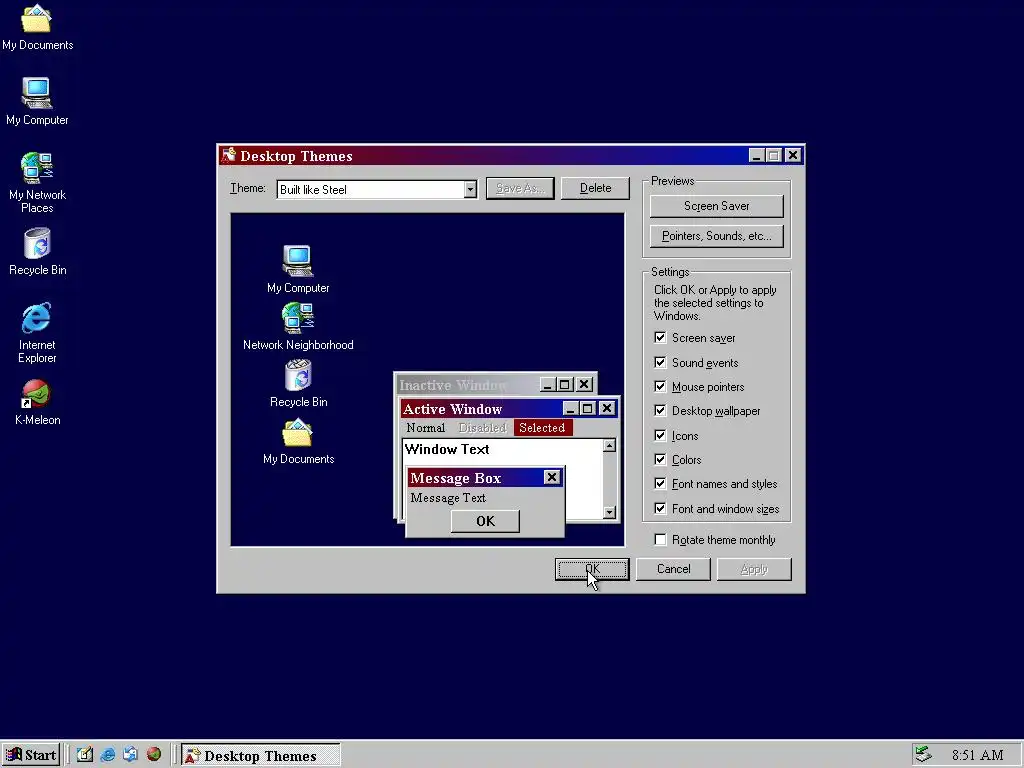
Task: Click the Show Desktop quick launch icon
Action: pyautogui.click(x=85, y=754)
